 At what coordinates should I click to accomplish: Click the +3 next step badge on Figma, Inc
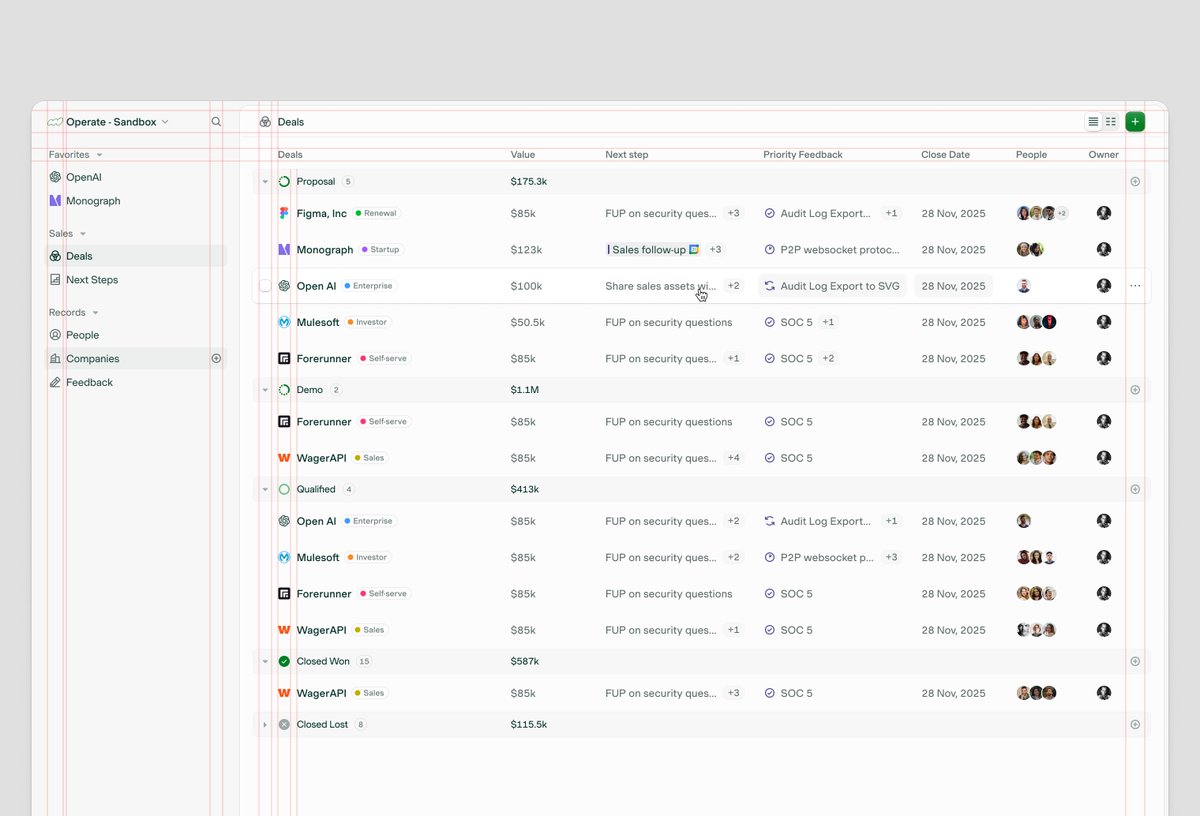(734, 214)
